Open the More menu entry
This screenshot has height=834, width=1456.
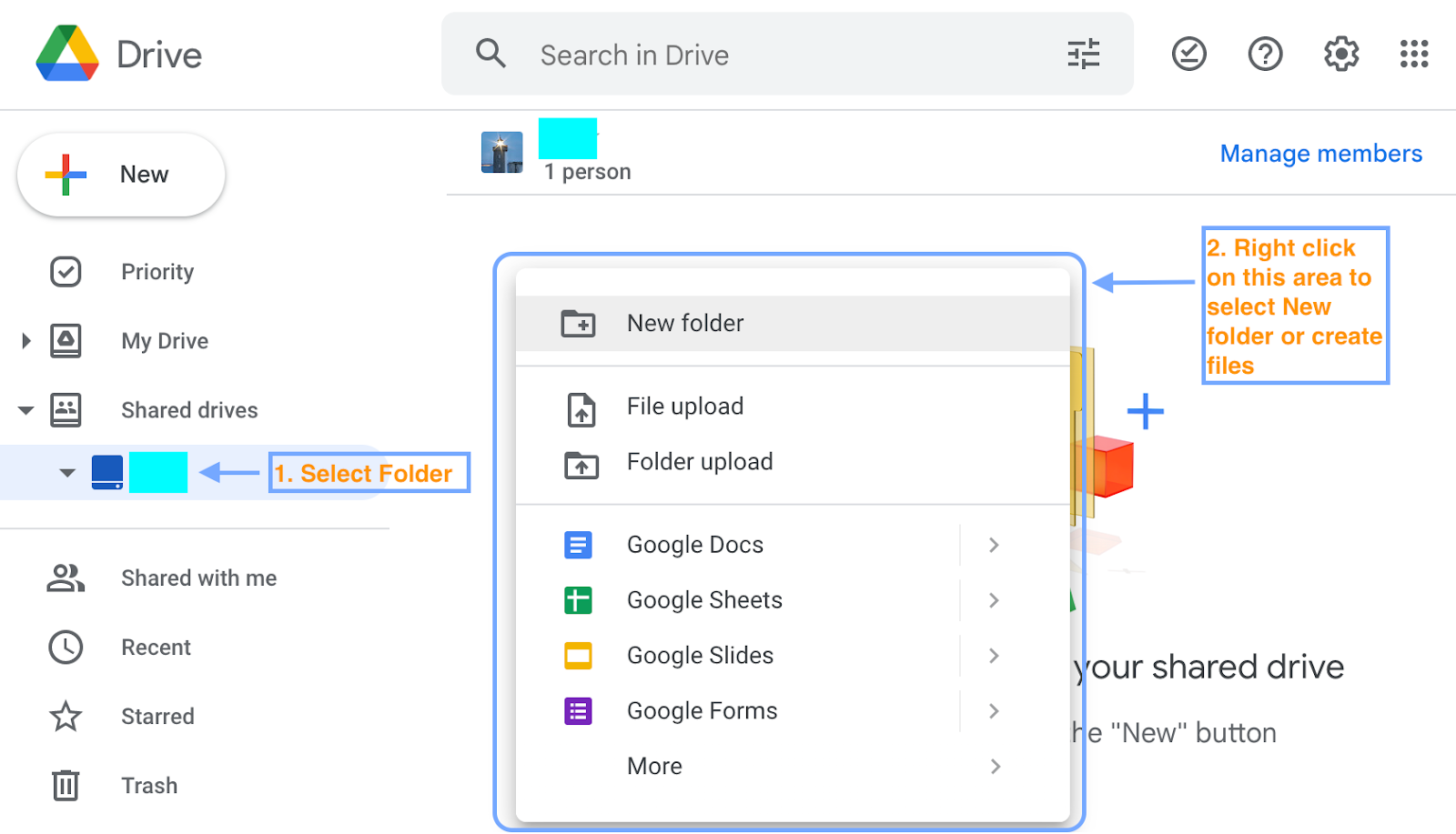793,767
